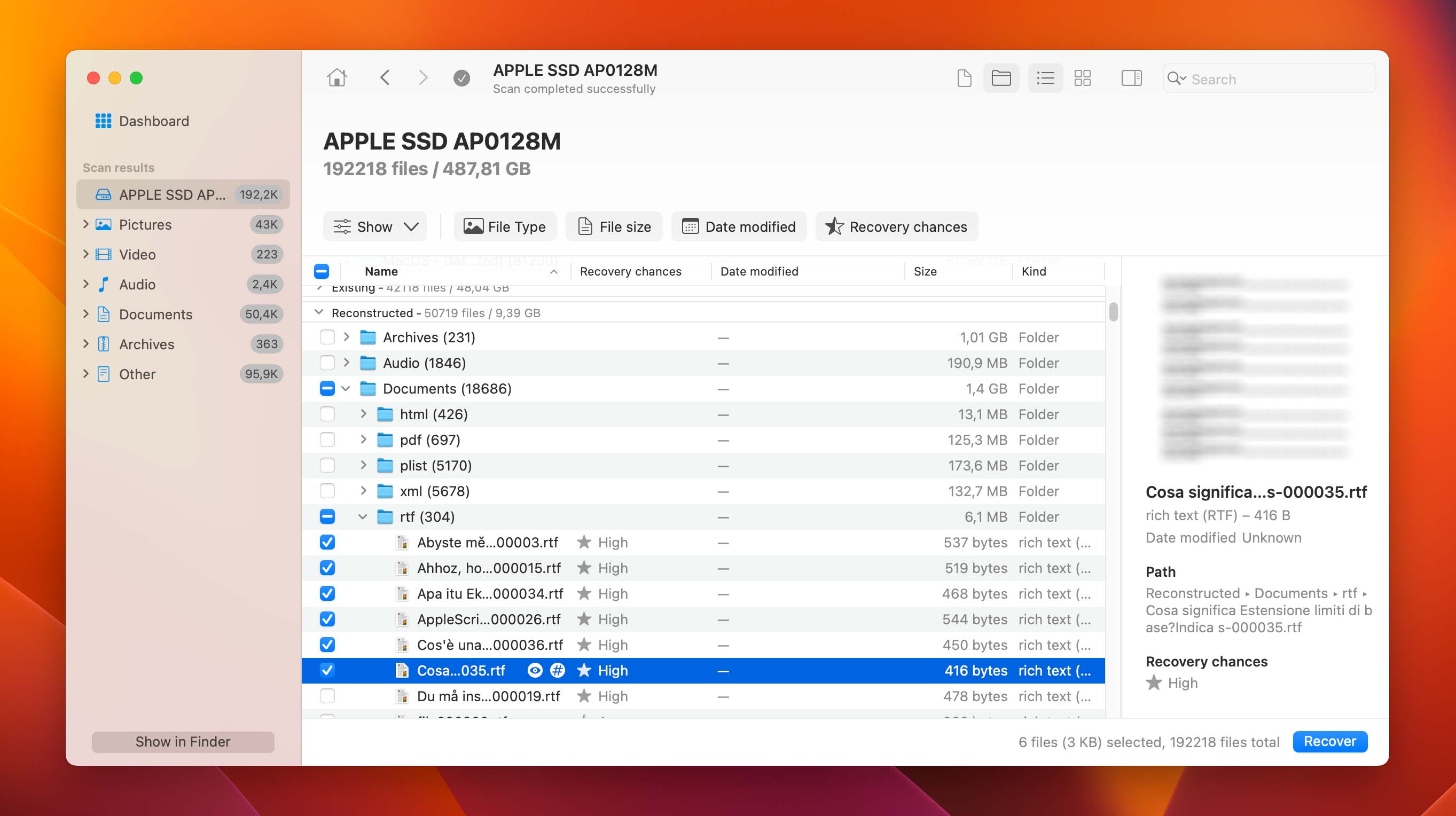Collapse the Documents (18686) folder
This screenshot has width=1456, height=816.
tap(346, 389)
